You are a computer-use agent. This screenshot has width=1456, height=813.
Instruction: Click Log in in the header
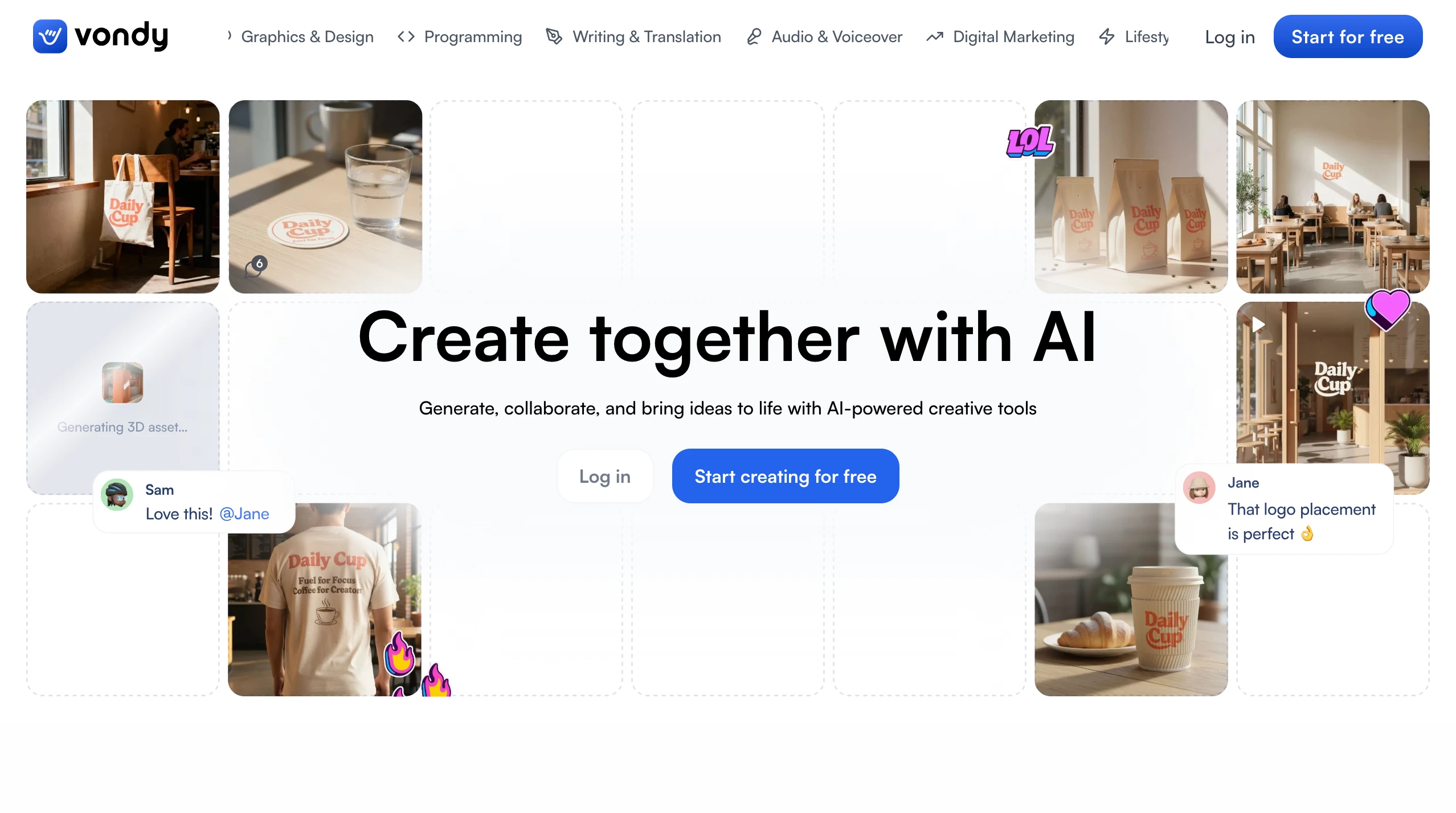click(1230, 37)
